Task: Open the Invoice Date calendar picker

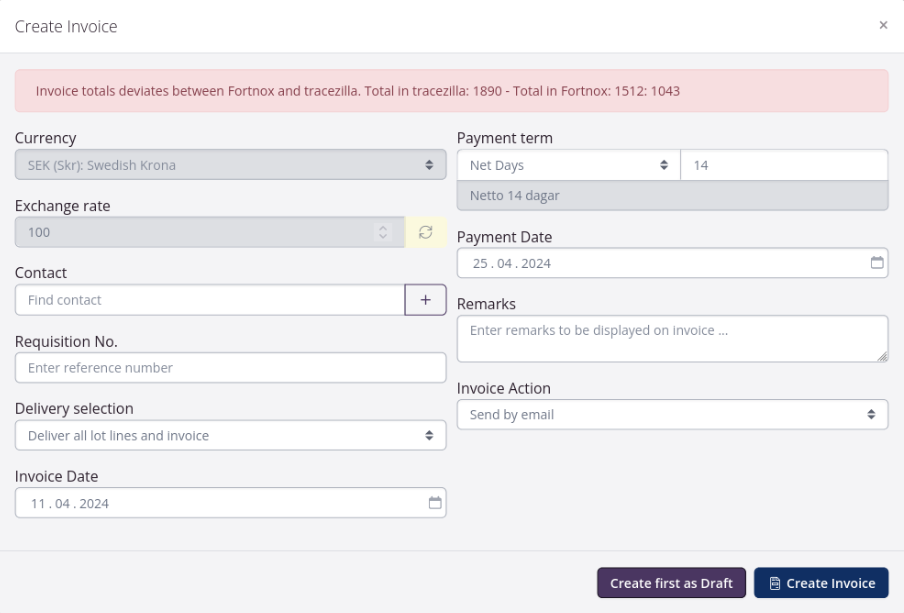Action: tap(434, 503)
